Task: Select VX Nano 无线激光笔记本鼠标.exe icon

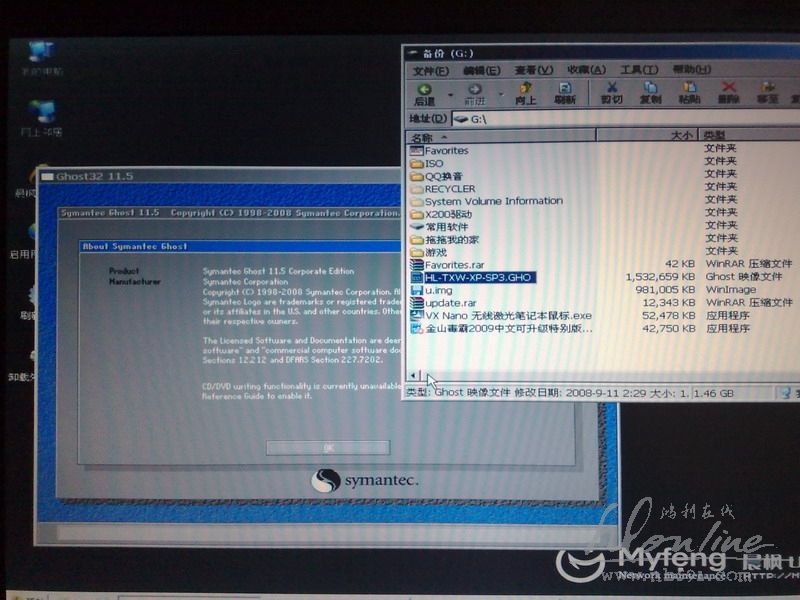Action: 417,315
